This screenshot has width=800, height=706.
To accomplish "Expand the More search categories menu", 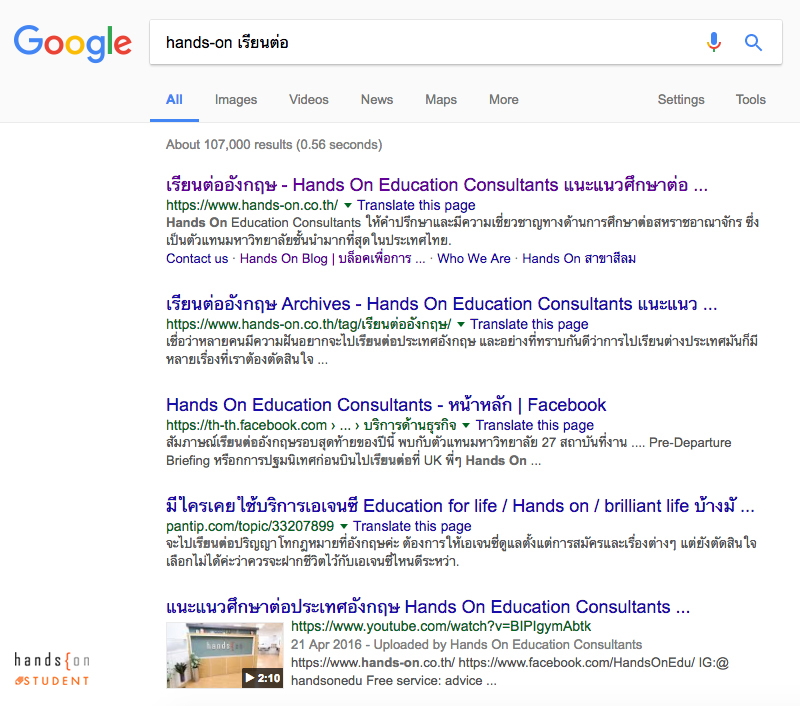I will pyautogui.click(x=504, y=99).
